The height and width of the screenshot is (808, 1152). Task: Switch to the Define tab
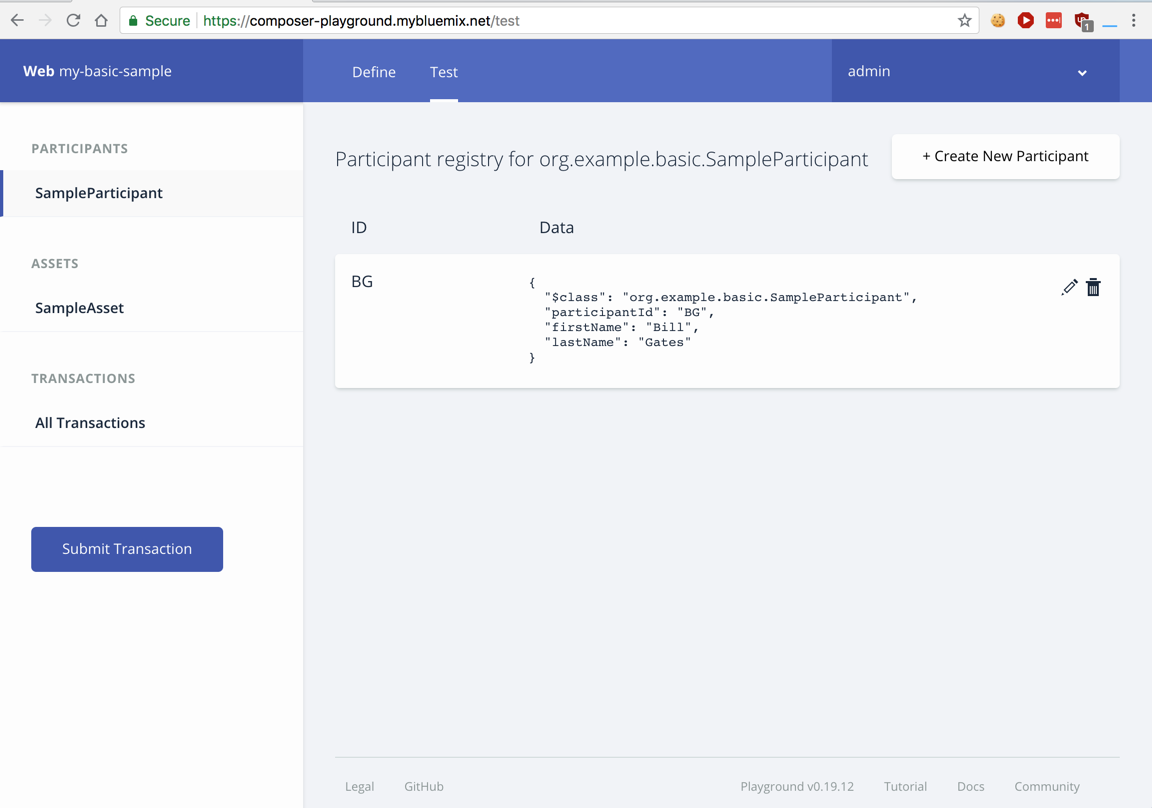tap(374, 72)
